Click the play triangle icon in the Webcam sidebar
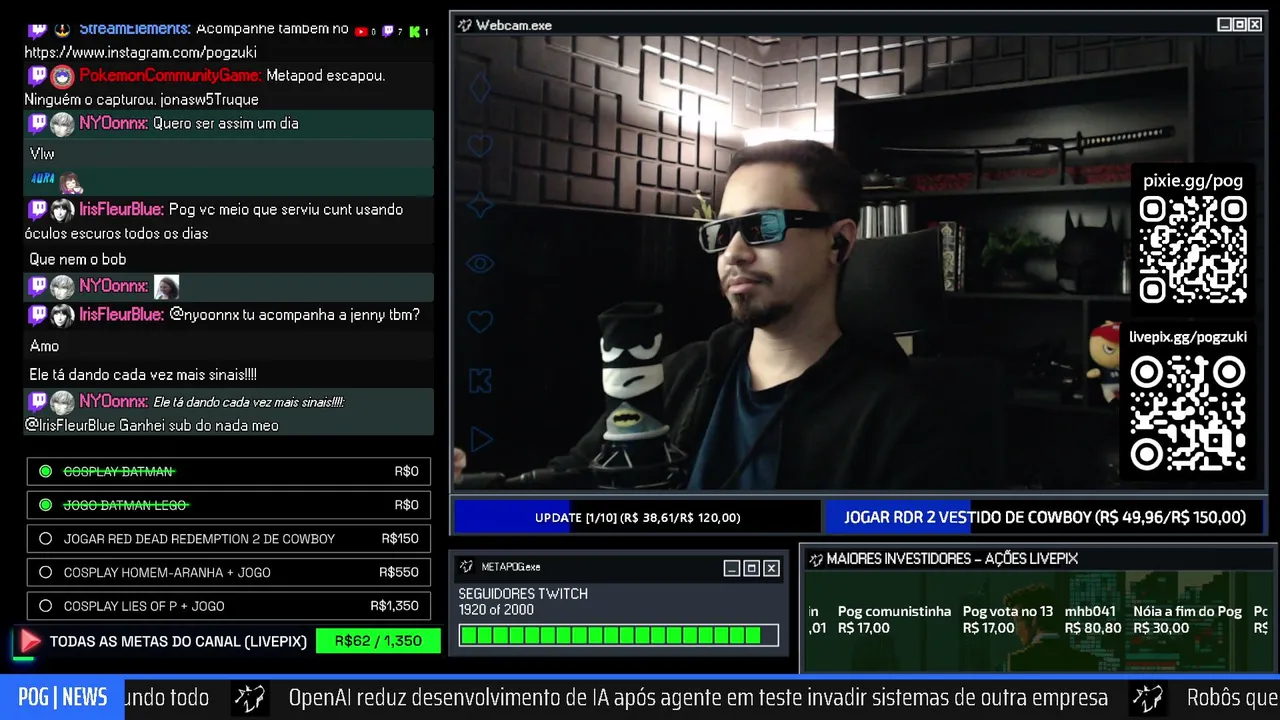The width and height of the screenshot is (1280, 720). click(x=481, y=438)
